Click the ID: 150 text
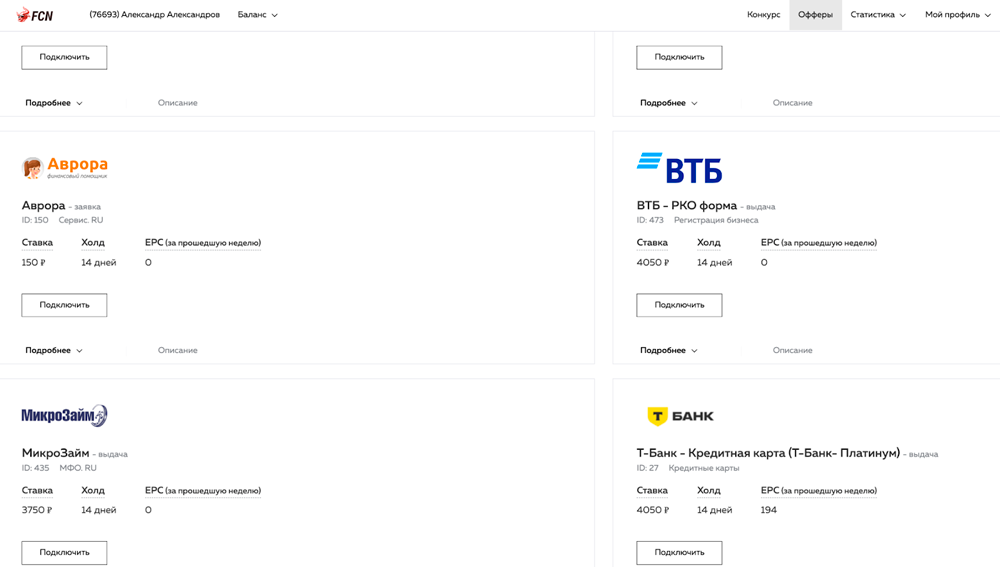 tap(35, 220)
